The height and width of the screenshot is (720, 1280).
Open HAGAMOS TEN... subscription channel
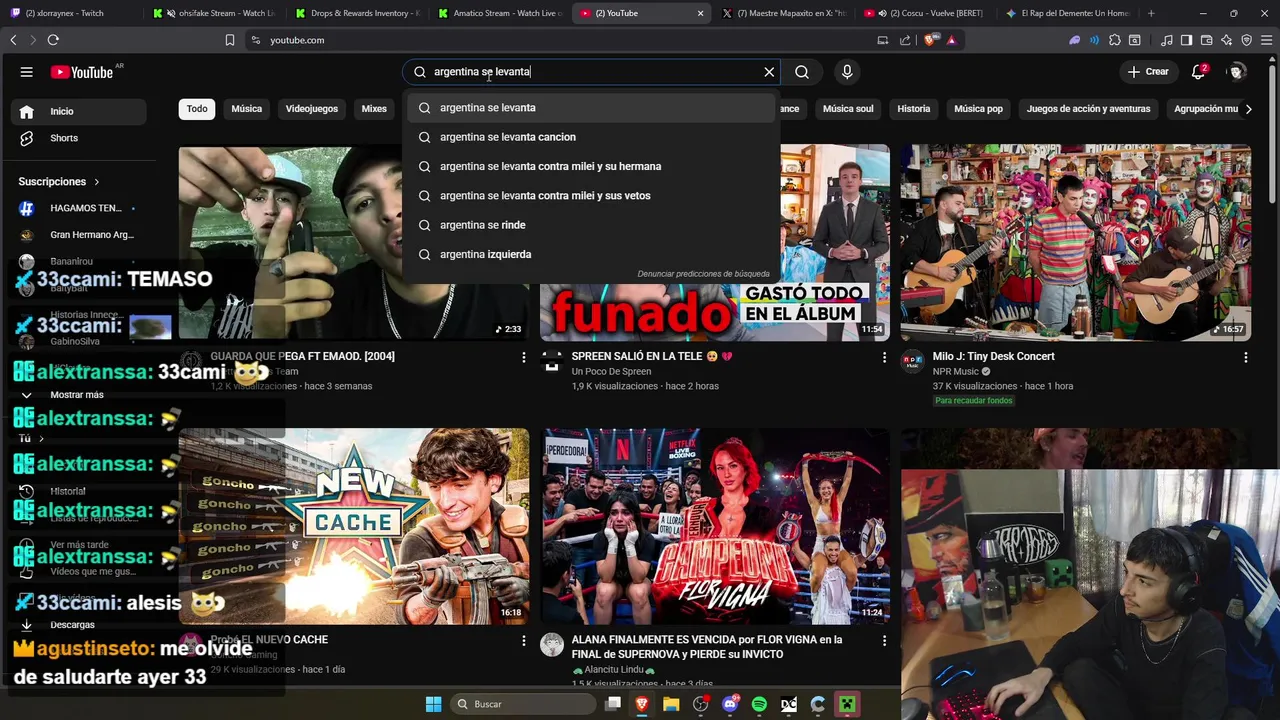coord(78,208)
